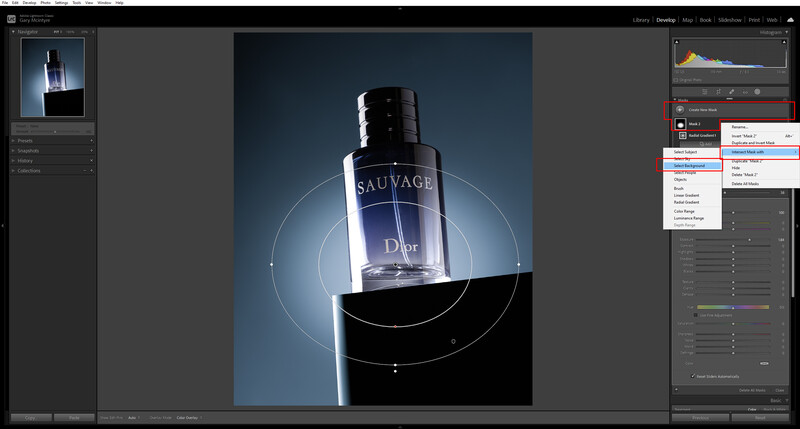800x429 pixels.
Task: Click the Close button in mask panel
Action: pos(780,390)
